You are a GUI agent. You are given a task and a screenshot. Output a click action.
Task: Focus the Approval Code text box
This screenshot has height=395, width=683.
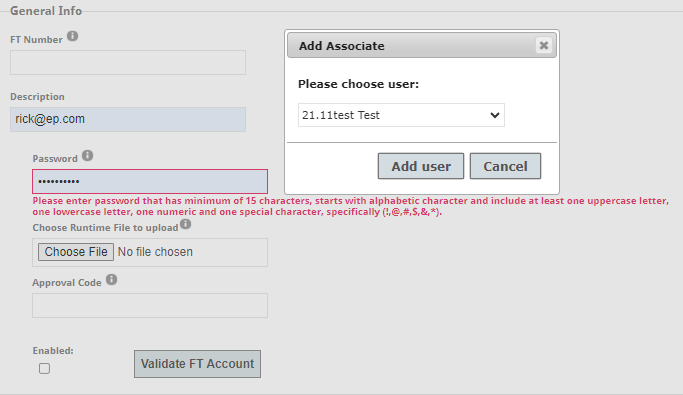click(x=150, y=305)
